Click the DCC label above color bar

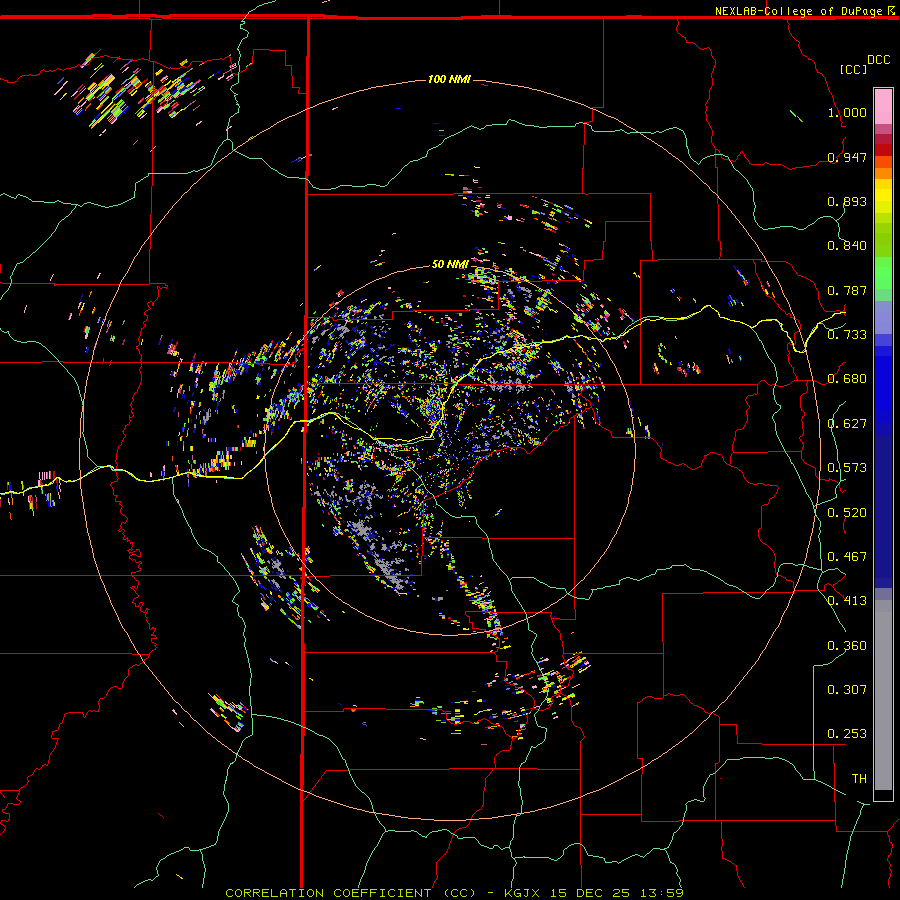[878, 60]
